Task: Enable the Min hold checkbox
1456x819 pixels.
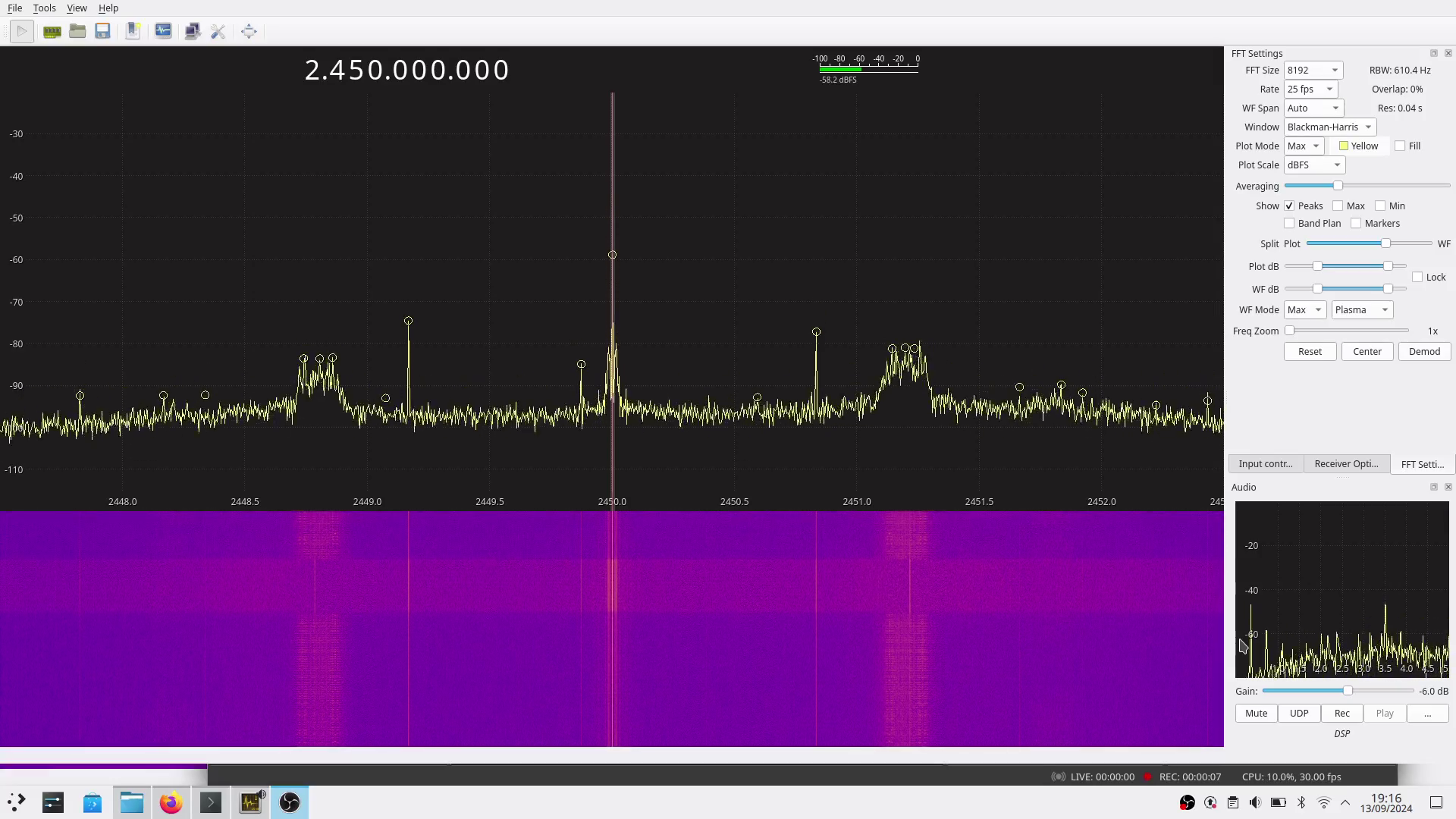Action: tap(1380, 206)
